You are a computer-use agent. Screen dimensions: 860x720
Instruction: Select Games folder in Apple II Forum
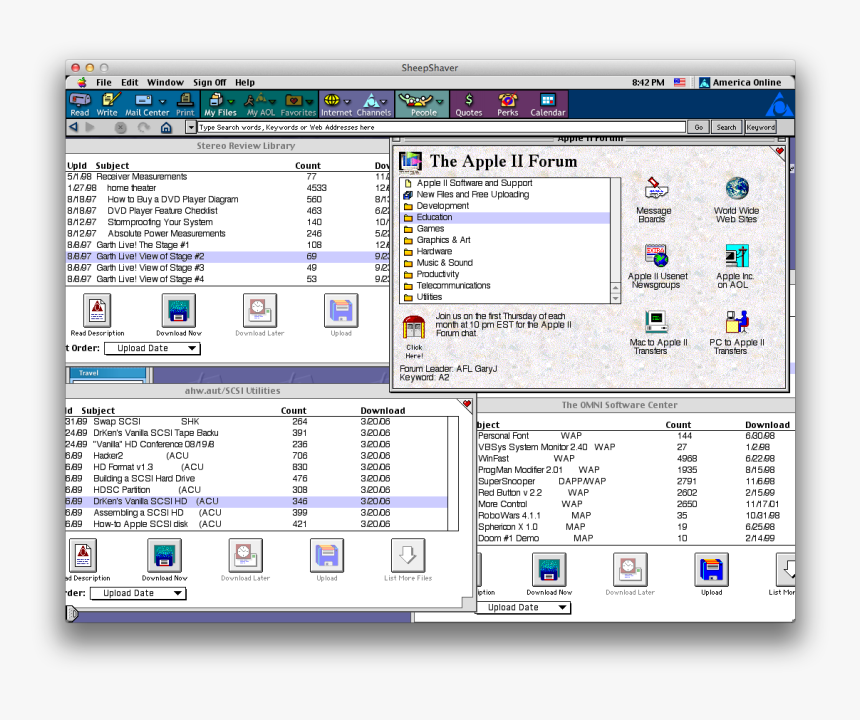[x=506, y=229]
